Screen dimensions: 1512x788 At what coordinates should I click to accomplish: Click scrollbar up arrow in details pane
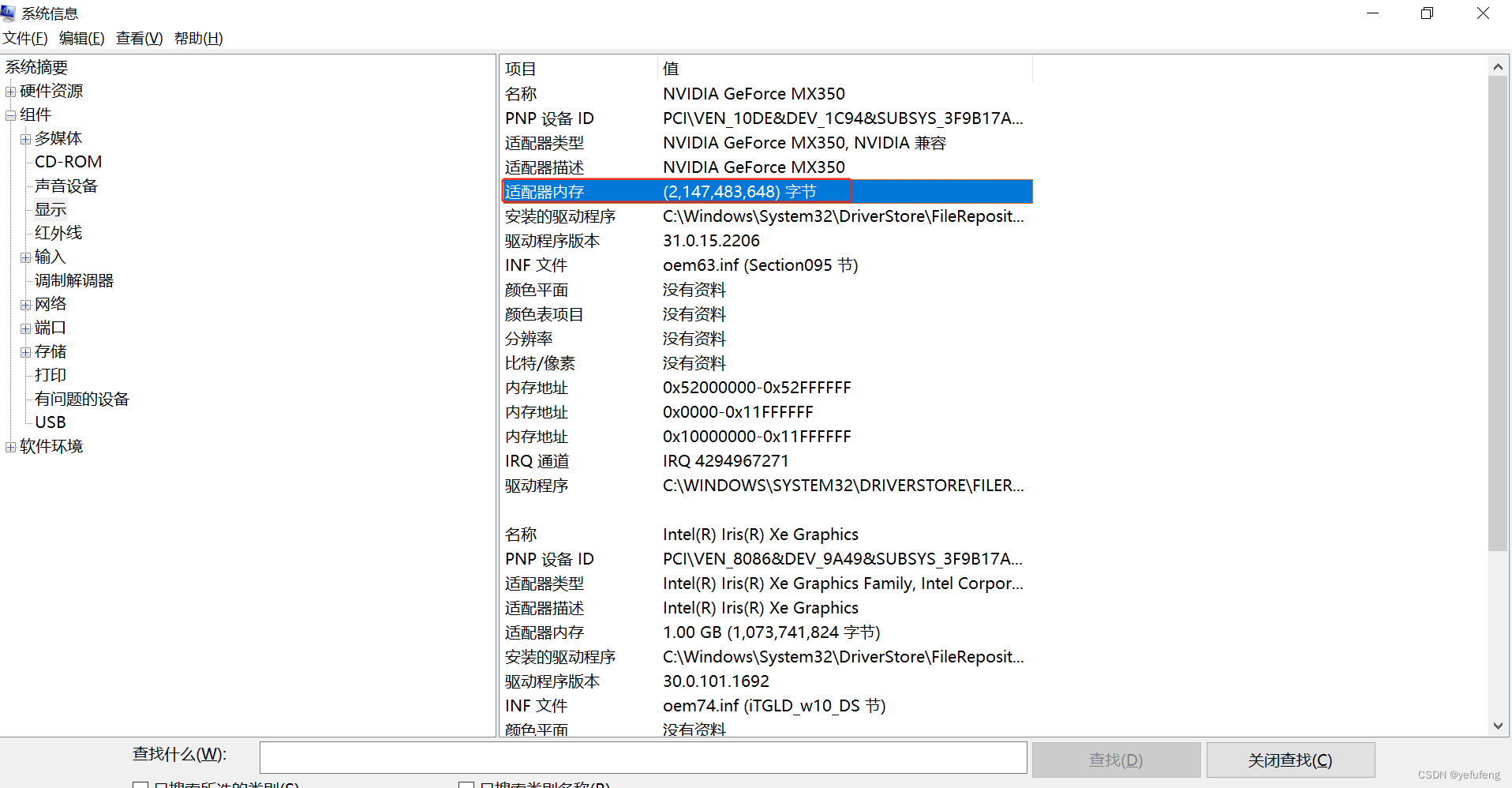pyautogui.click(x=1498, y=67)
